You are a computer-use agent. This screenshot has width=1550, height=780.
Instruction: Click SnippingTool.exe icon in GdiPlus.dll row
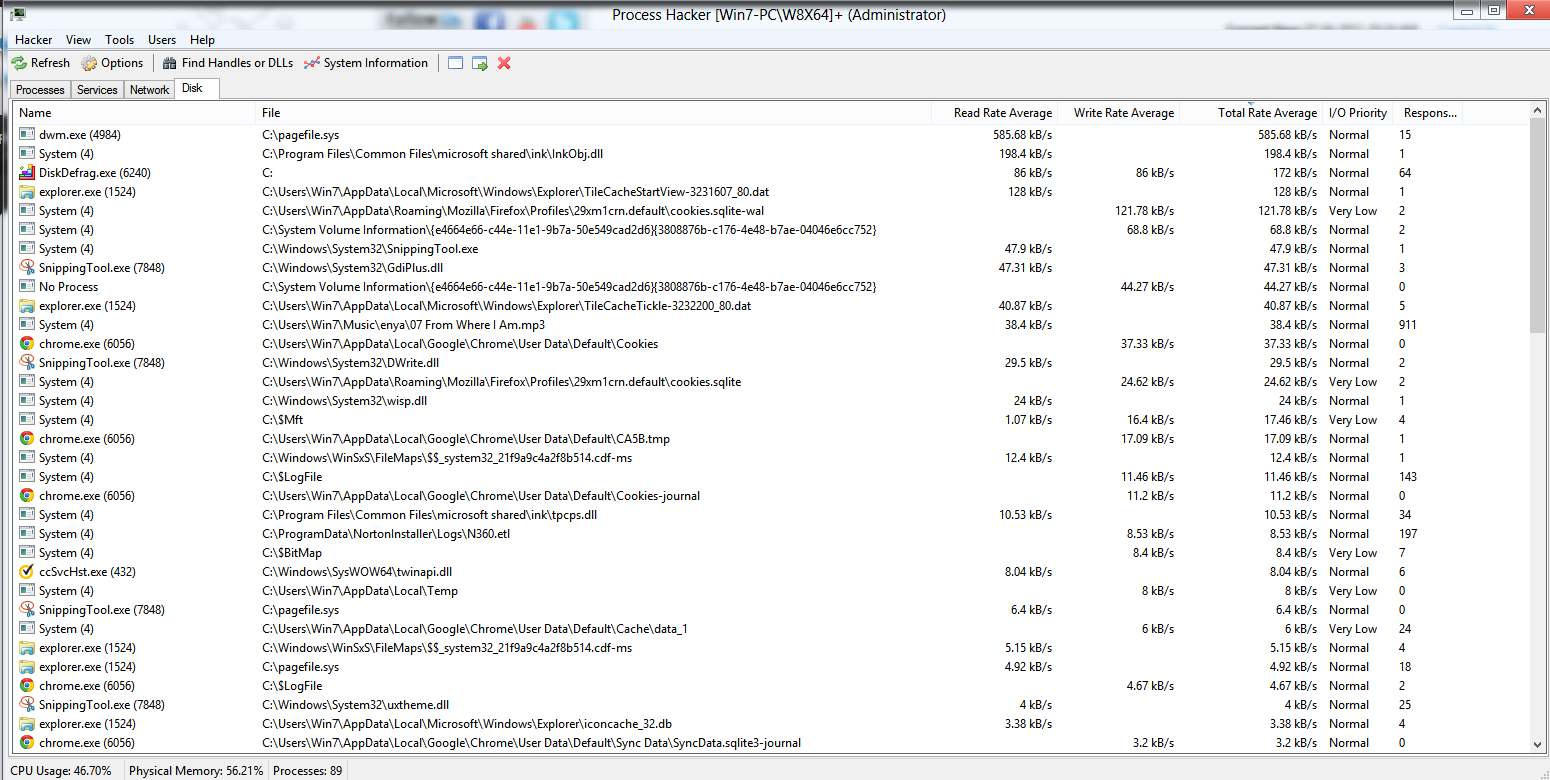point(27,268)
